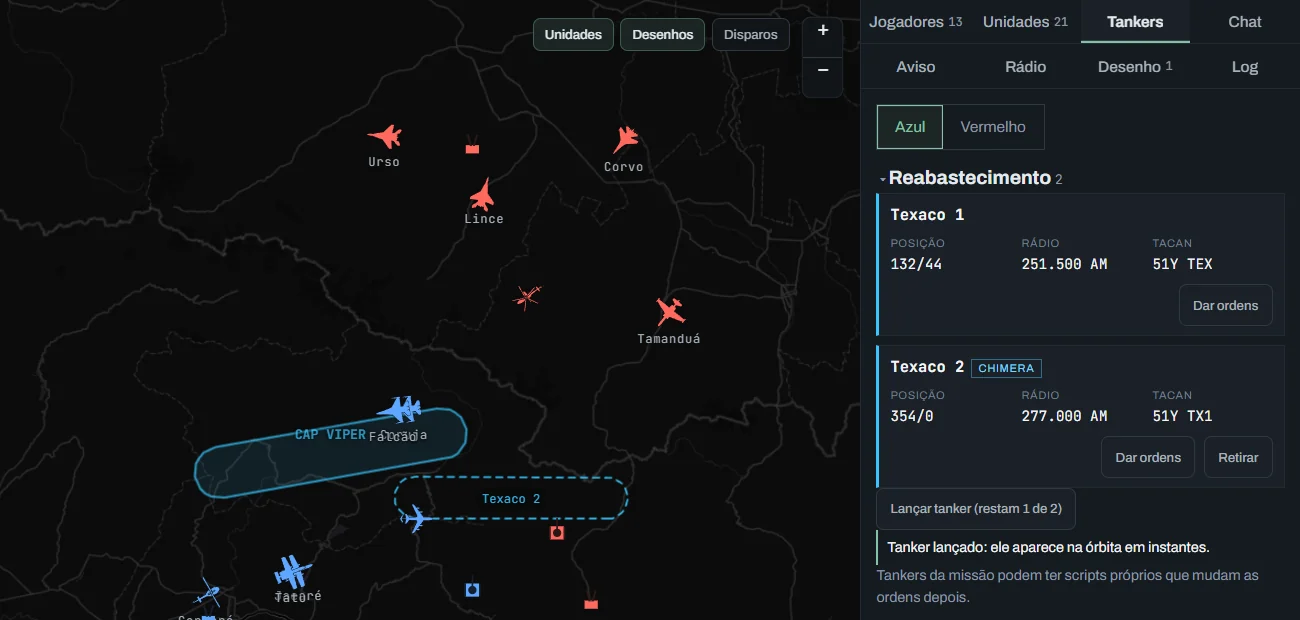Open the Jogadores tab
The image size is (1300, 620).
(916, 21)
